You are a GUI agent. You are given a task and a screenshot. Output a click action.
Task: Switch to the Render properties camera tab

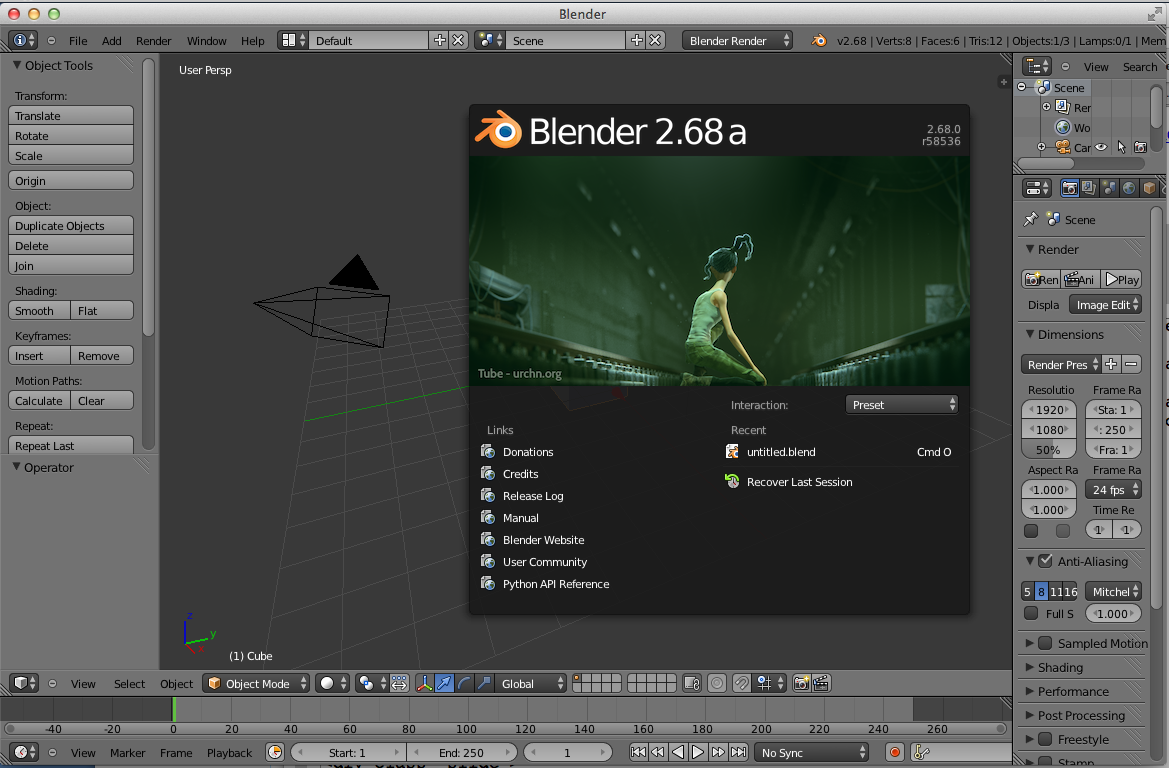pos(1069,188)
